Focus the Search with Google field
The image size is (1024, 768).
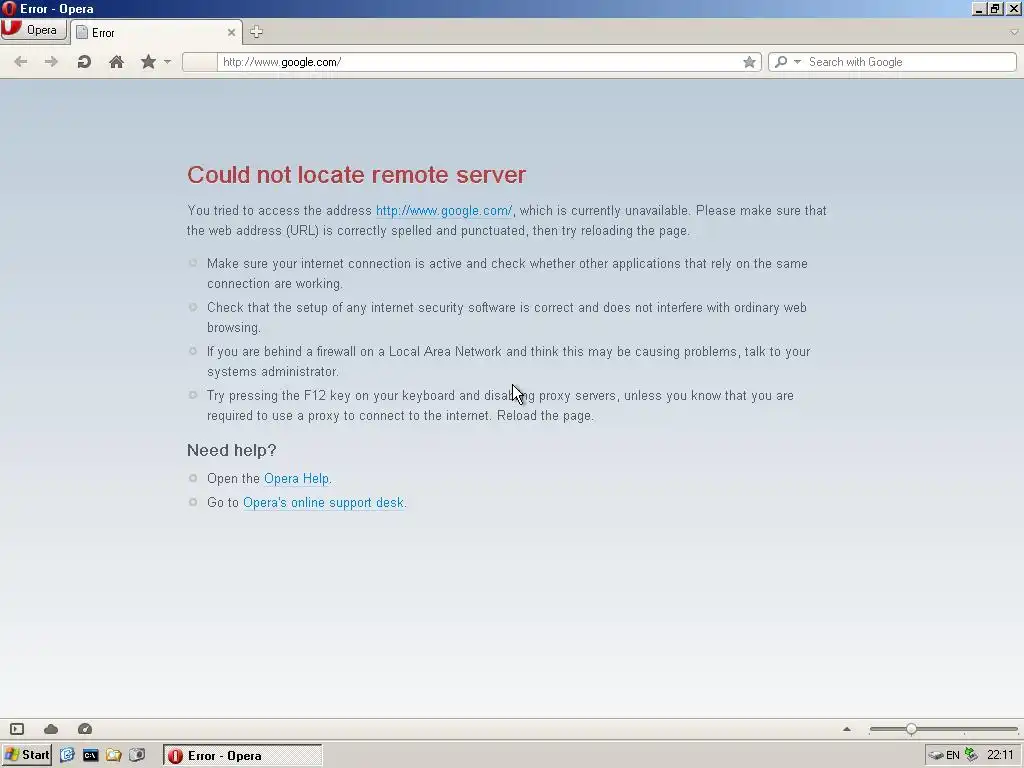click(910, 62)
